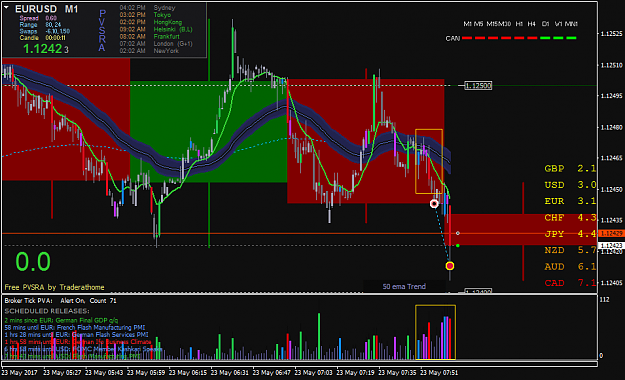
Task: Open the chart dropdown arrow beside EURUSD
Action: coord(6,8)
